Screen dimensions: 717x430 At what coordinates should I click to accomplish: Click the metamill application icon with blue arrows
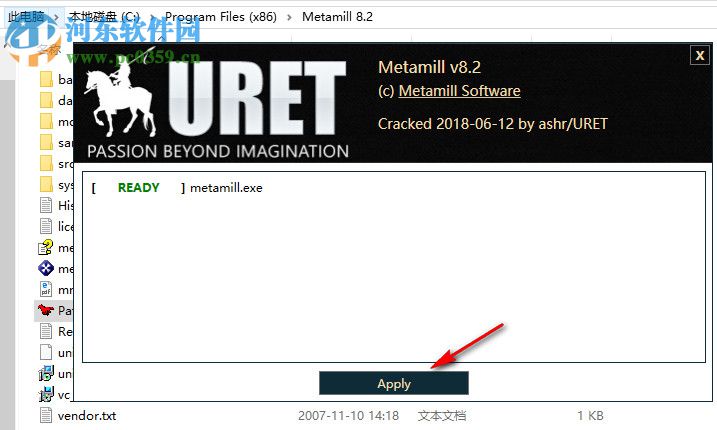46,268
